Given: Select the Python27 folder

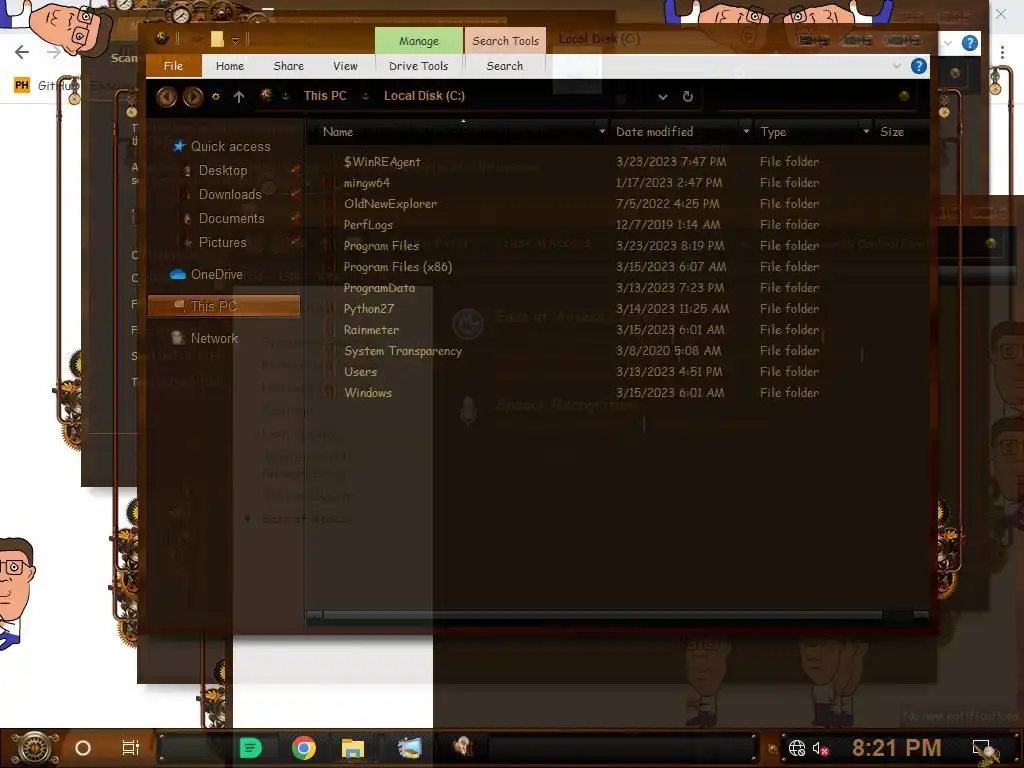Looking at the screenshot, I should [369, 309].
